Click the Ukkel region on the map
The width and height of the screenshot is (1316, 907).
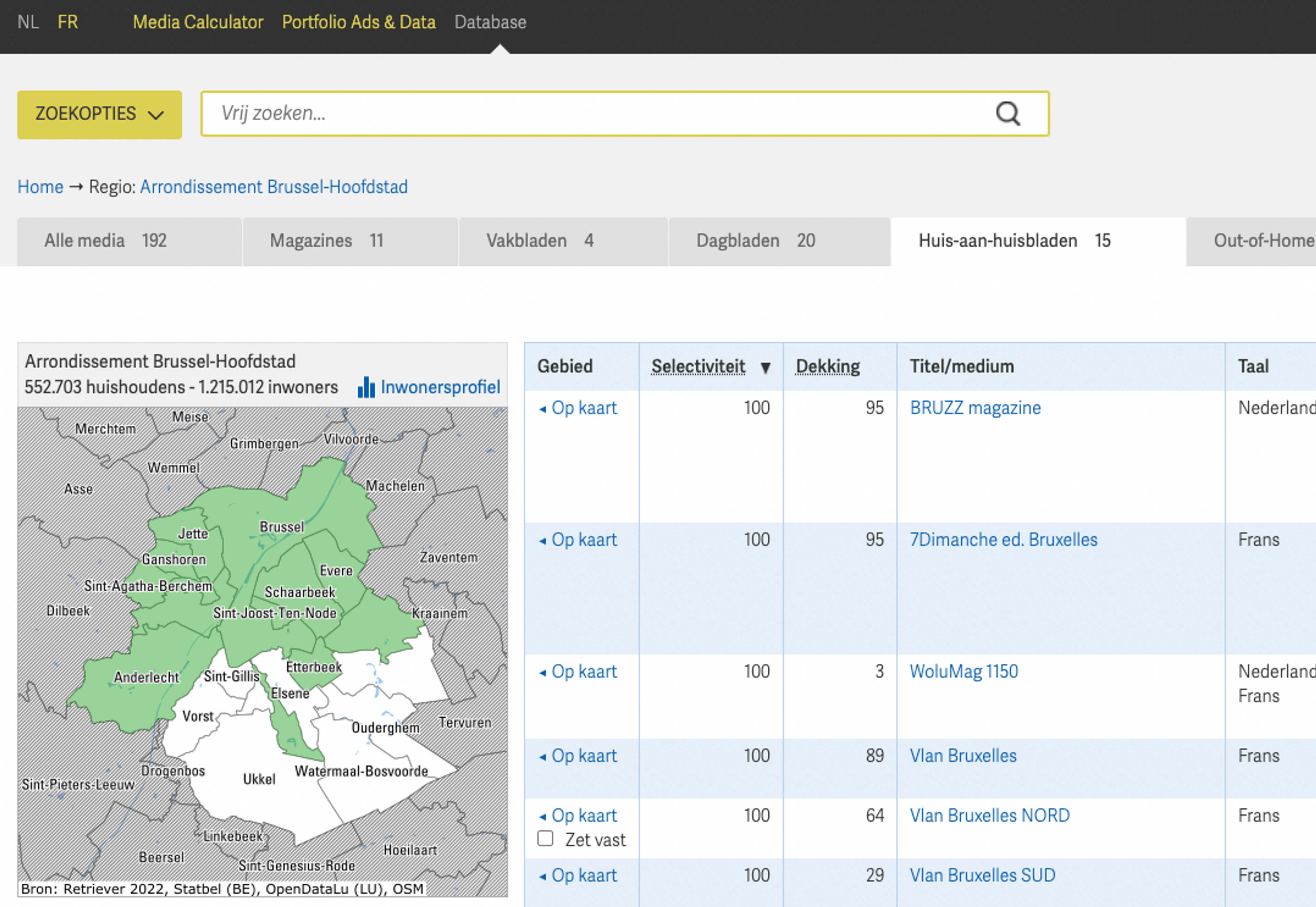point(258,796)
